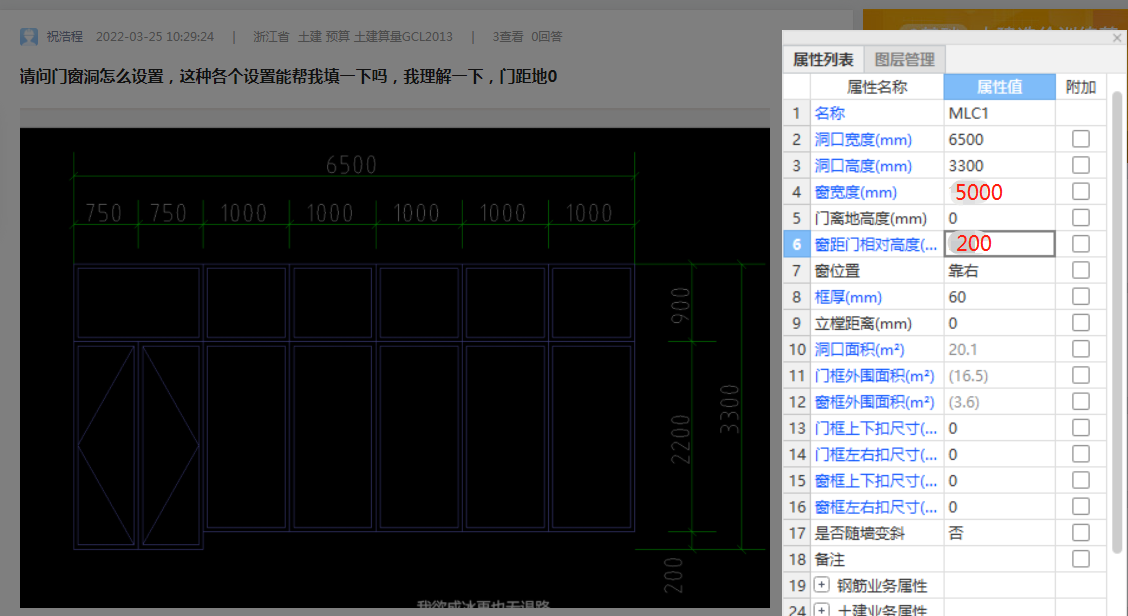The width and height of the screenshot is (1128, 616).
Task: Toggle 附加 checkbox for 窗距门相对高度 row
Action: pyautogui.click(x=1081, y=244)
